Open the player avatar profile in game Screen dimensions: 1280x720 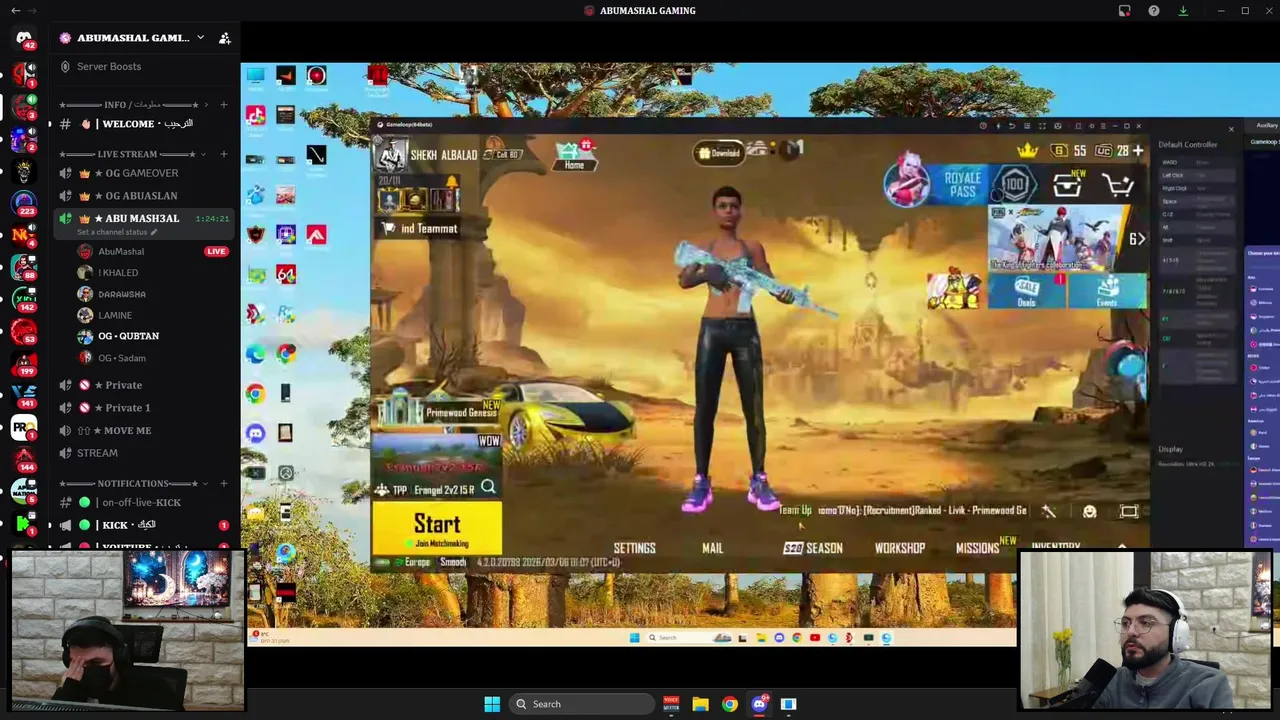[x=391, y=155]
